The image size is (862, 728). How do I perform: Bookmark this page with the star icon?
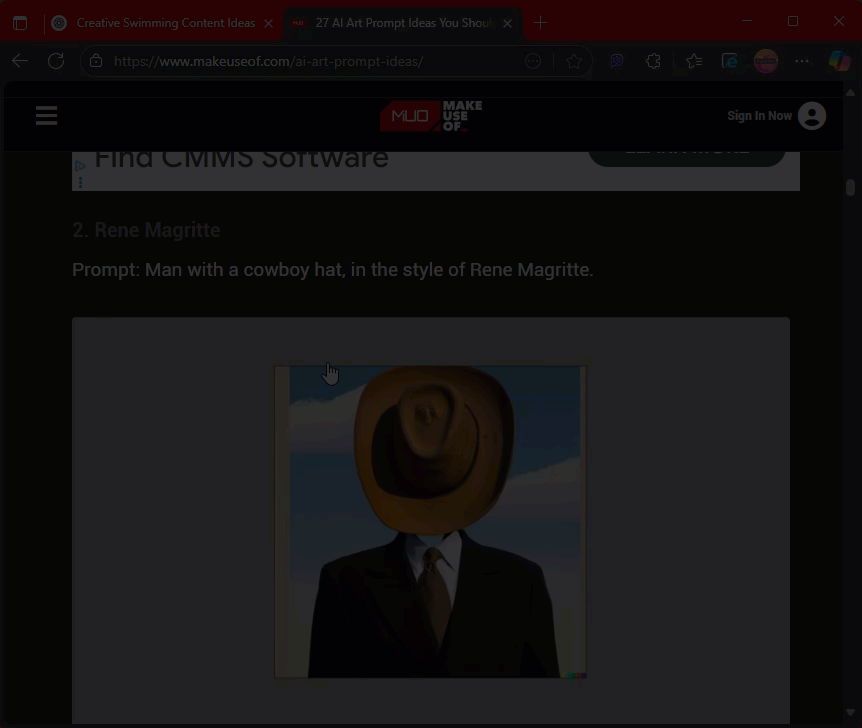(573, 61)
